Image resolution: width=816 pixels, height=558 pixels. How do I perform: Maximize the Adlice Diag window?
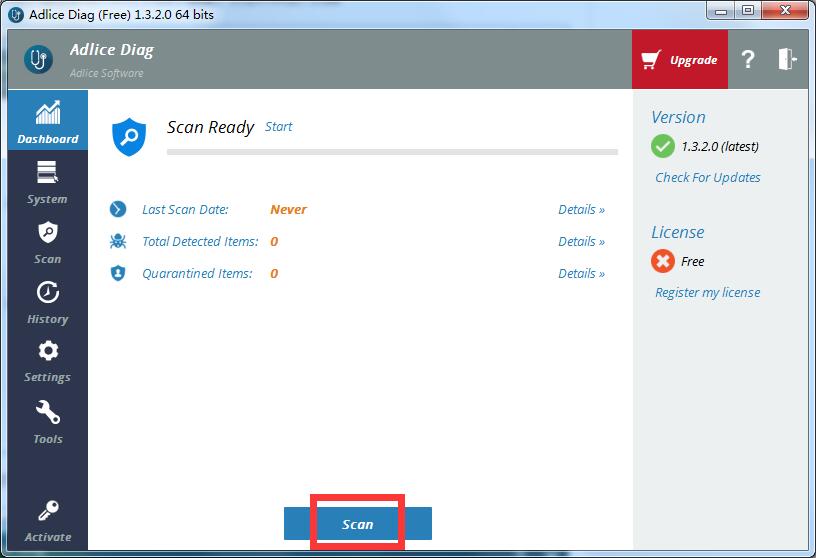click(748, 11)
